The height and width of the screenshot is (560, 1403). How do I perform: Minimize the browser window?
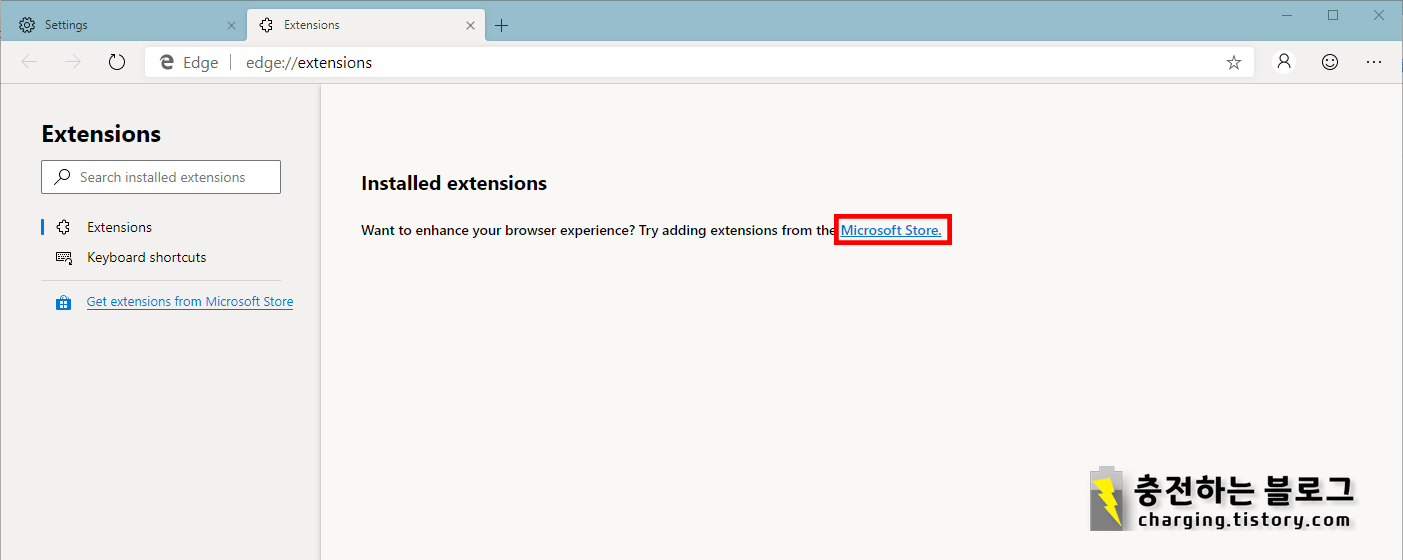tap(1286, 15)
